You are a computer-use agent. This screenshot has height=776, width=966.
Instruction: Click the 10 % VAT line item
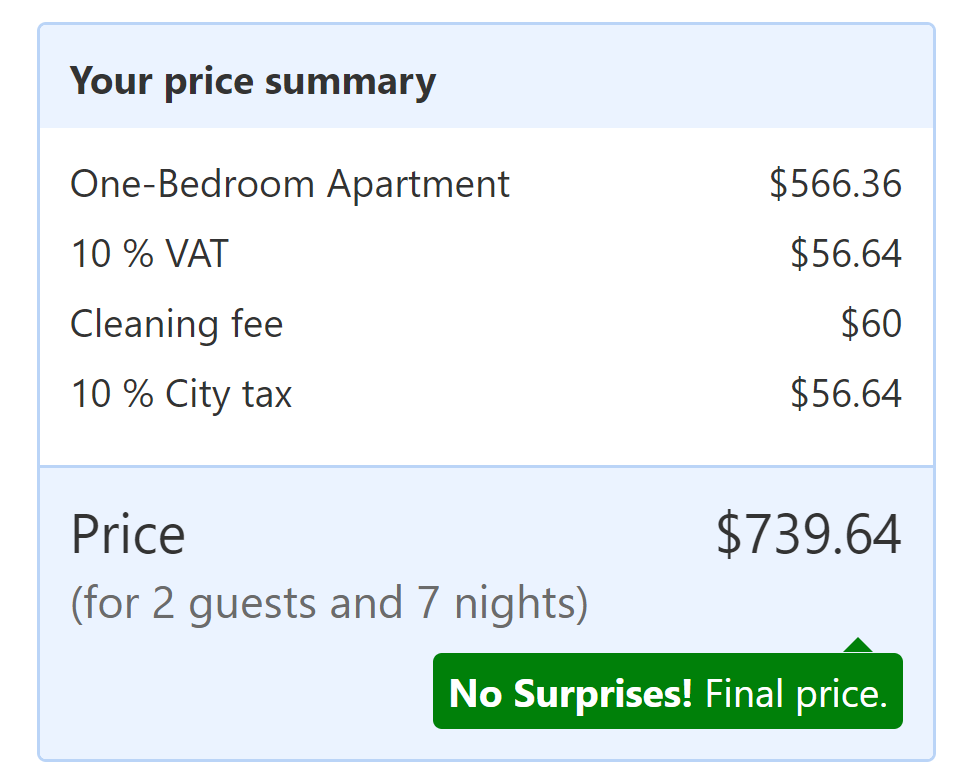149,254
